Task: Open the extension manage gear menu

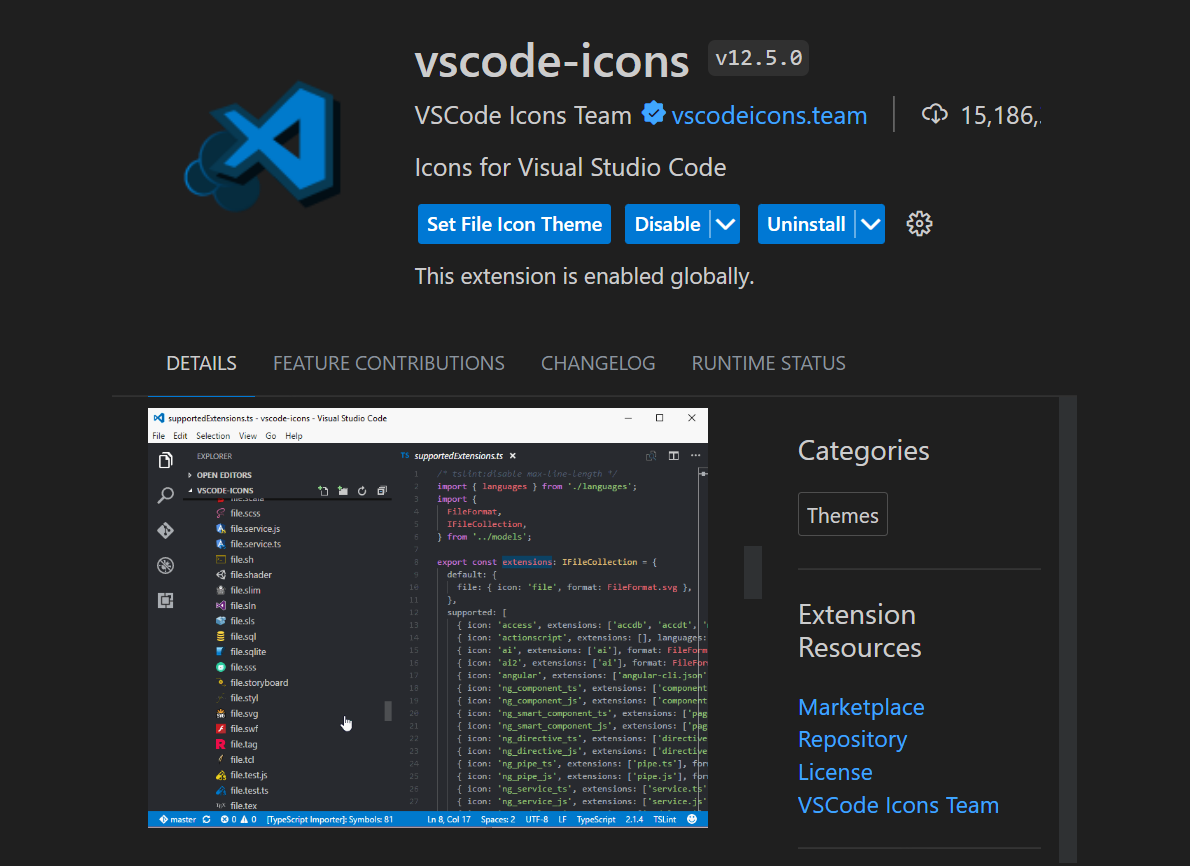Action: tap(919, 224)
